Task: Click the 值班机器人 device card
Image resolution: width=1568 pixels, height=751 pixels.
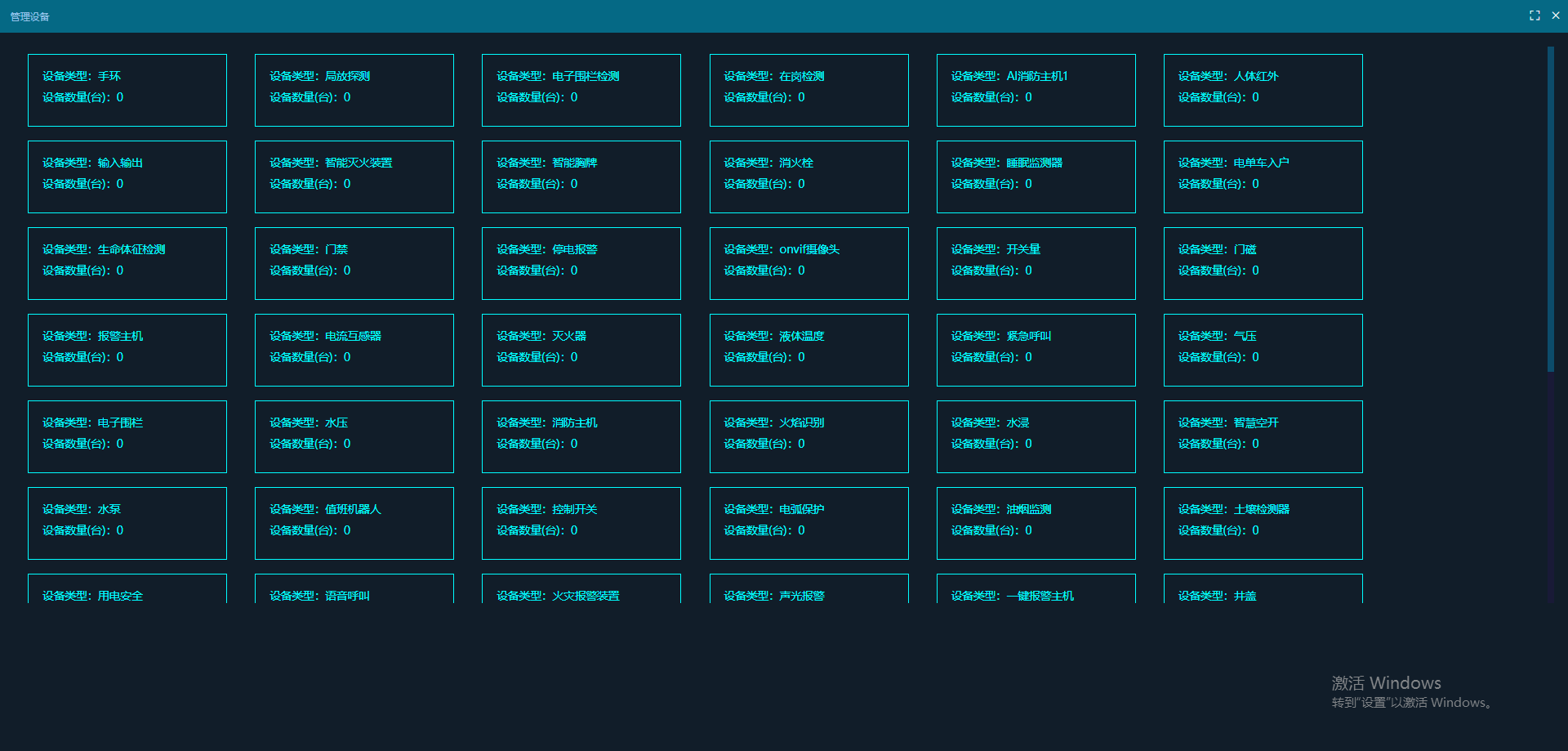Action: click(354, 523)
